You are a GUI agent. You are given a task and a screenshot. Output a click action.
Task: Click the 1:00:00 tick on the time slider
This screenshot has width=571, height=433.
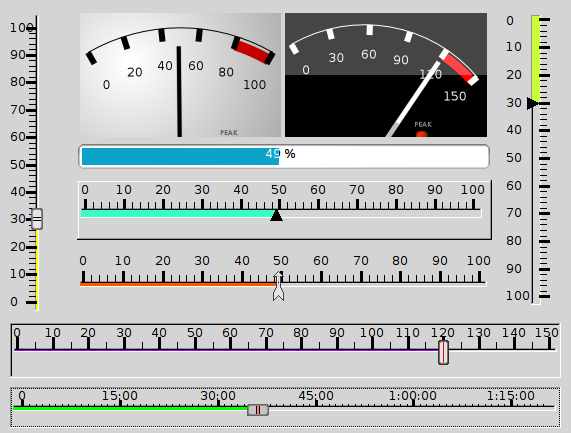tap(413, 402)
